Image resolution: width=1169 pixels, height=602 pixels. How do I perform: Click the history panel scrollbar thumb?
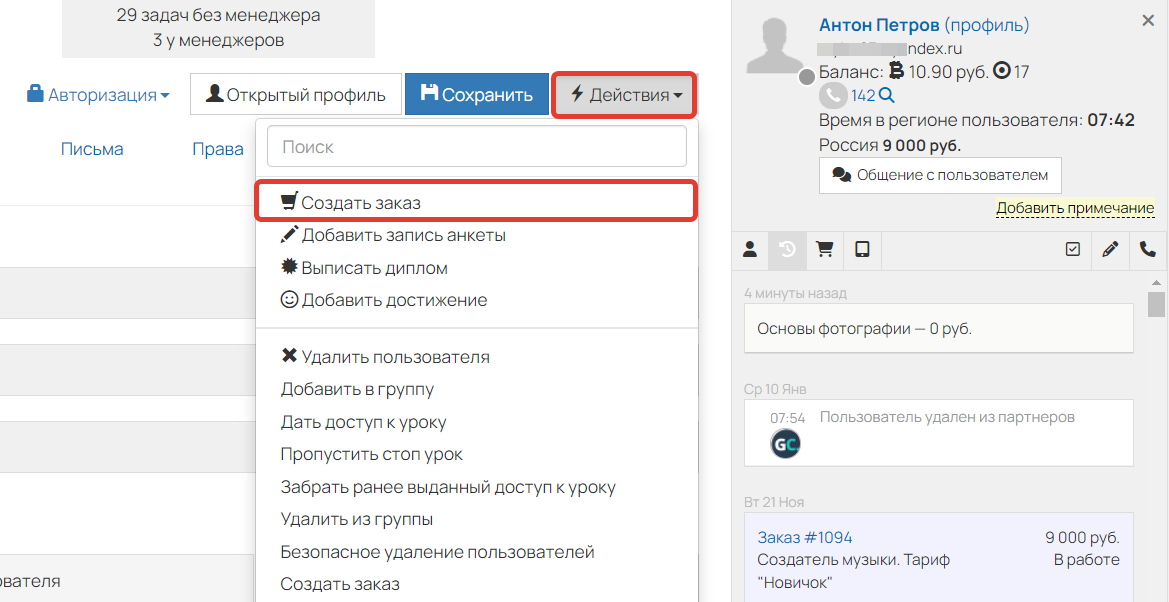(x=1156, y=305)
